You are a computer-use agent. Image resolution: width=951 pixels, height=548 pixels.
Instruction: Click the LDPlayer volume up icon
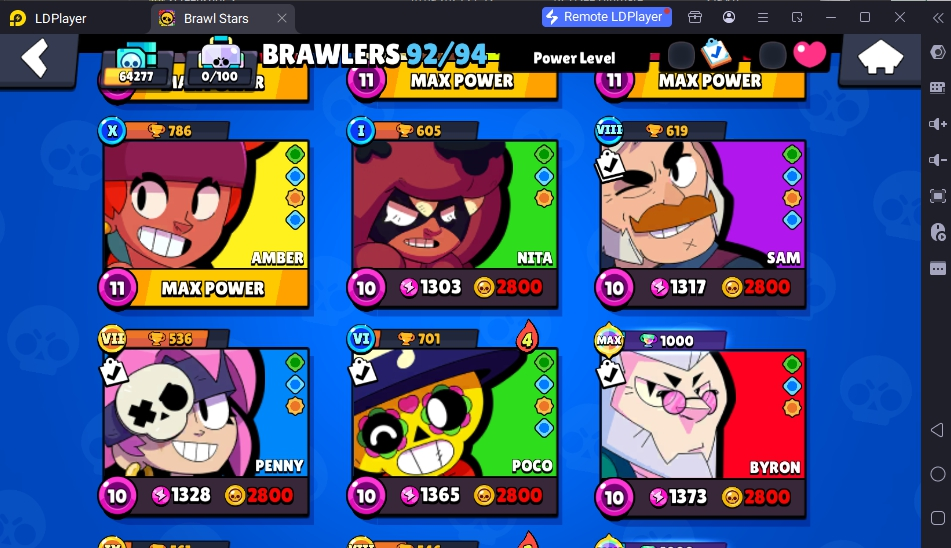(x=937, y=124)
